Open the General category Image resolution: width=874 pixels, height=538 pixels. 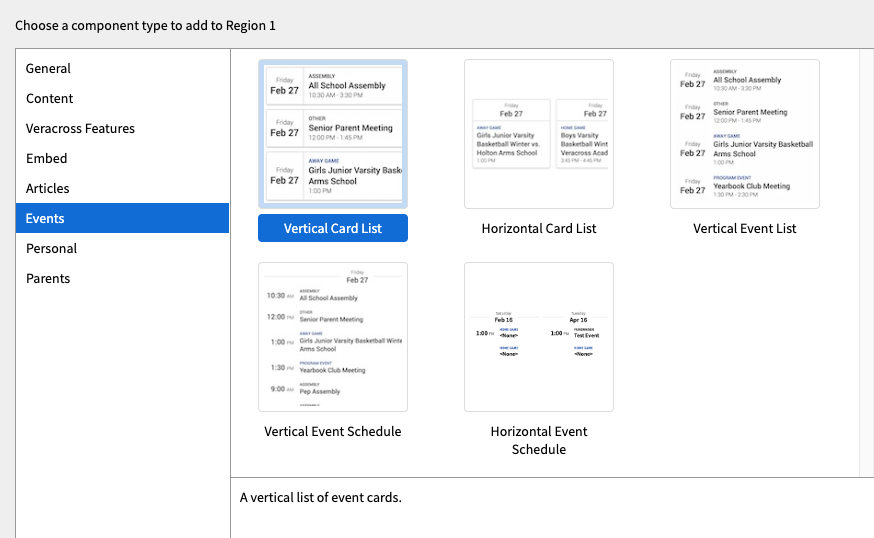[48, 68]
